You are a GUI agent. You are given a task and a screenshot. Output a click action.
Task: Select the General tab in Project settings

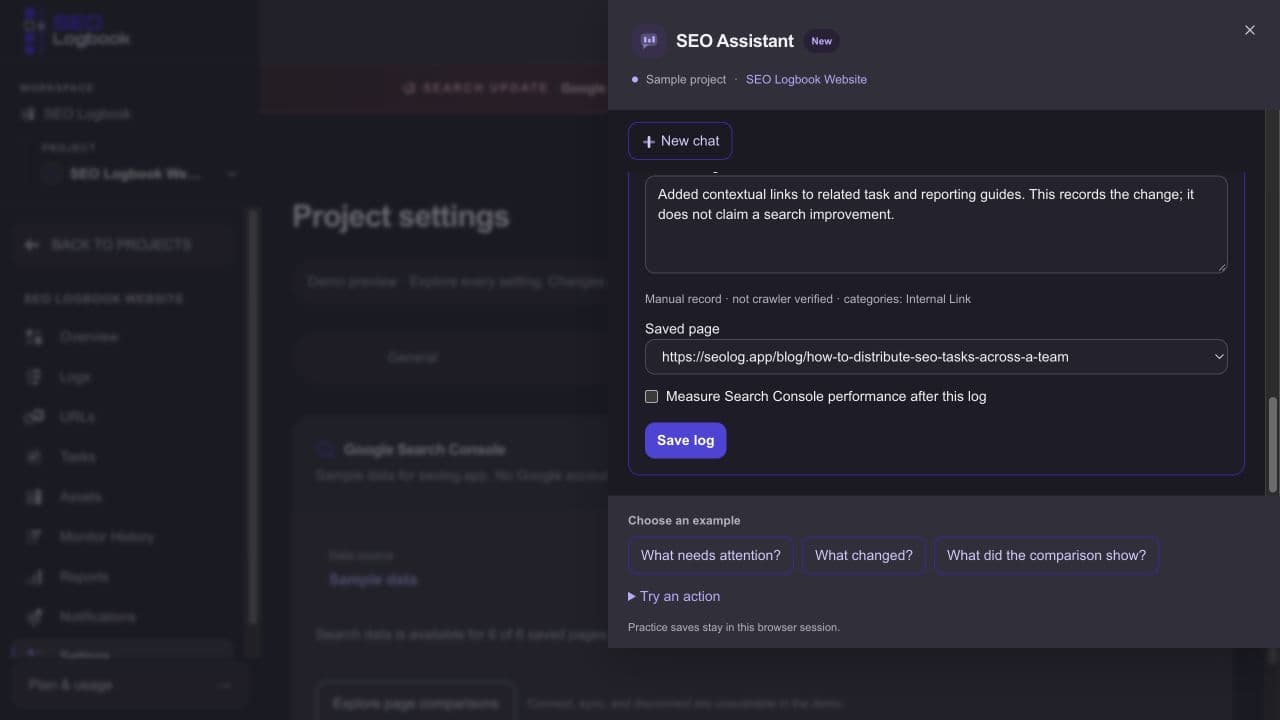click(412, 357)
